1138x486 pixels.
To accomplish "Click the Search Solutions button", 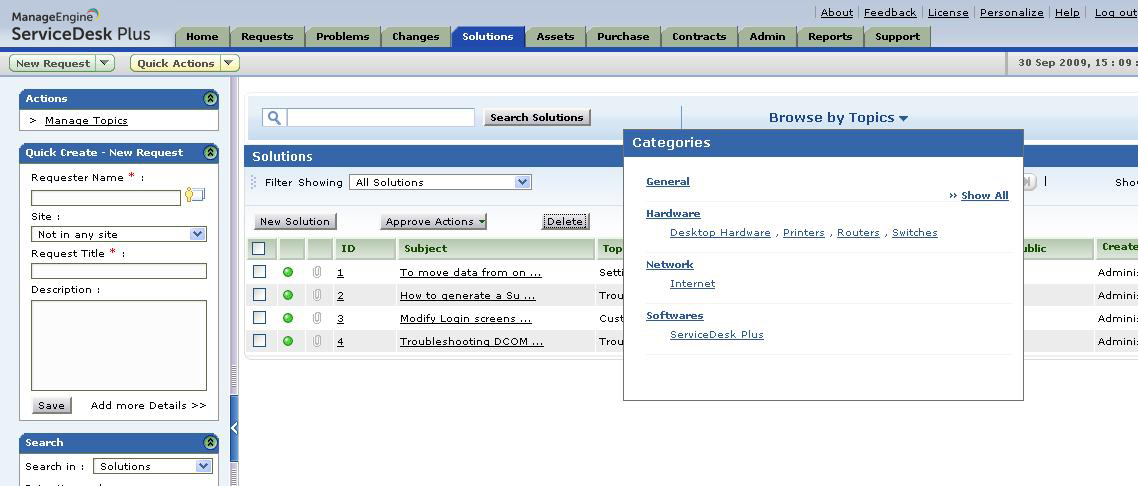I will point(537,118).
